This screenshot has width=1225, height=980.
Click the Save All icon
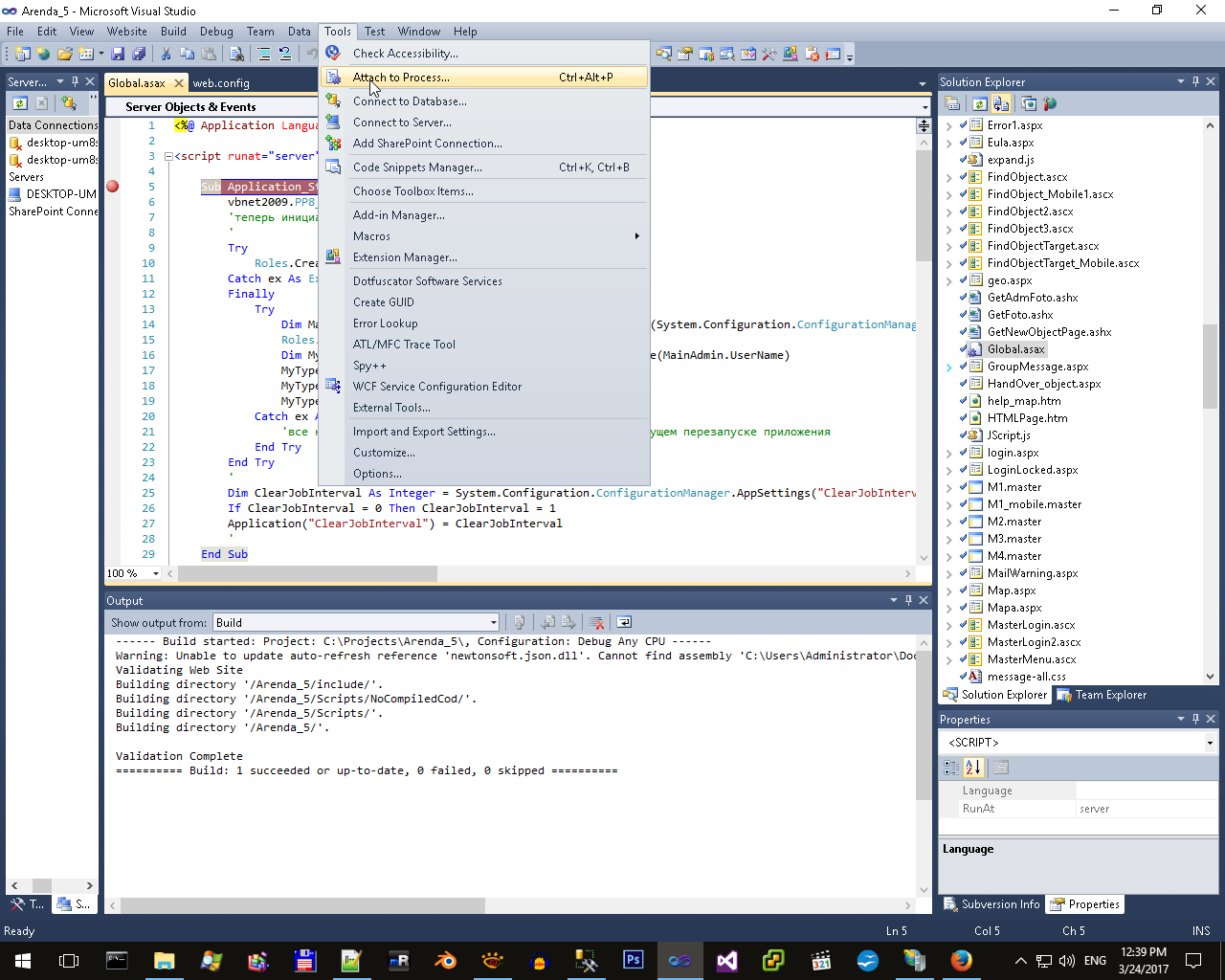click(139, 54)
